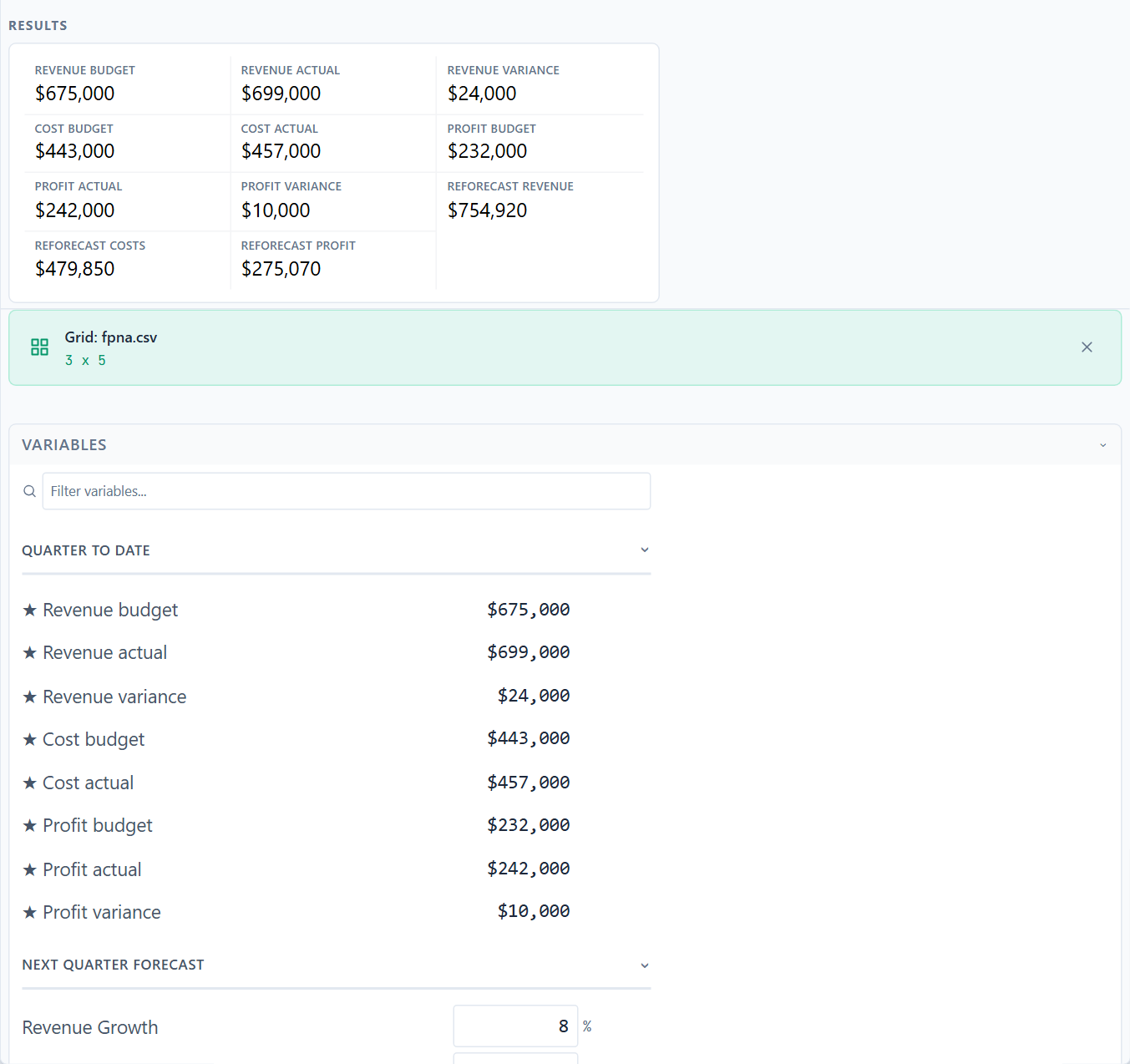Select the Profit Budget result $232,000
This screenshot has width=1130, height=1064.
[488, 151]
